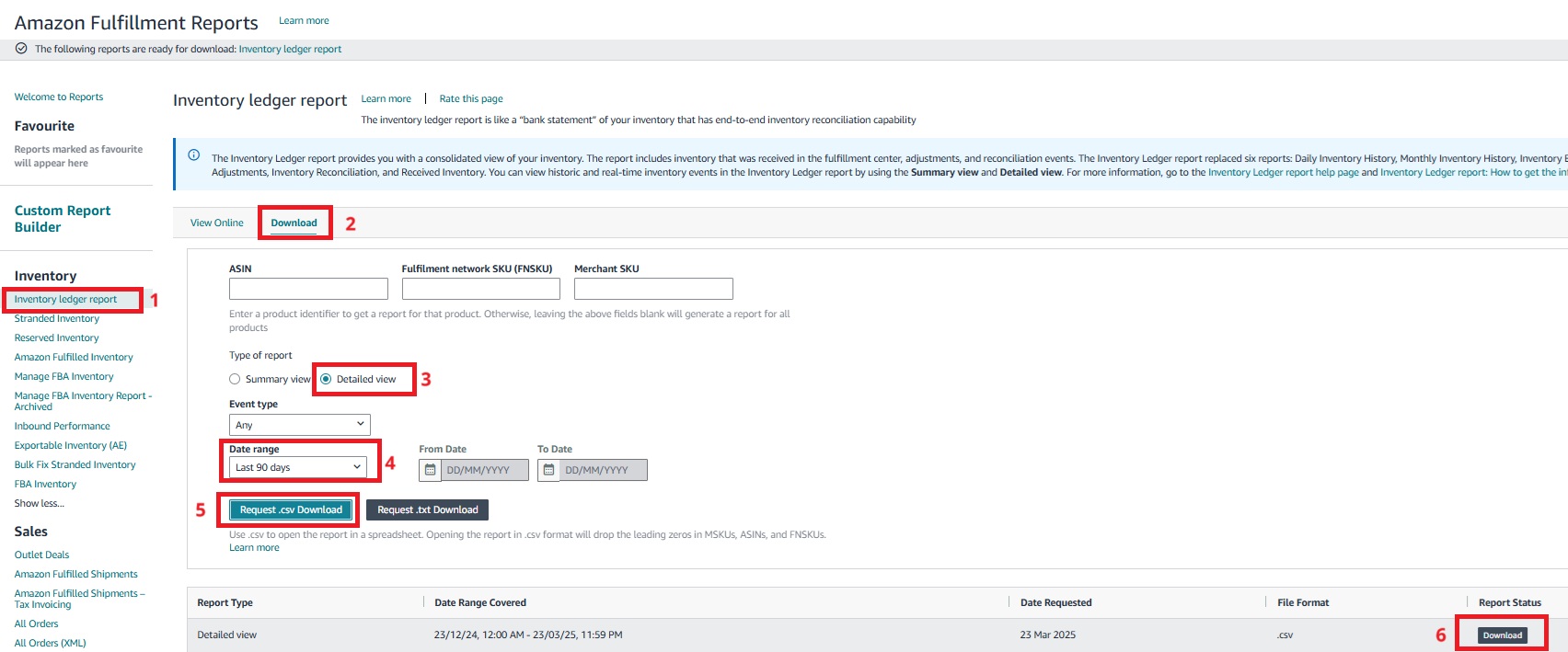Open Inbound Performance report
This screenshot has width=1568, height=652.
point(62,426)
